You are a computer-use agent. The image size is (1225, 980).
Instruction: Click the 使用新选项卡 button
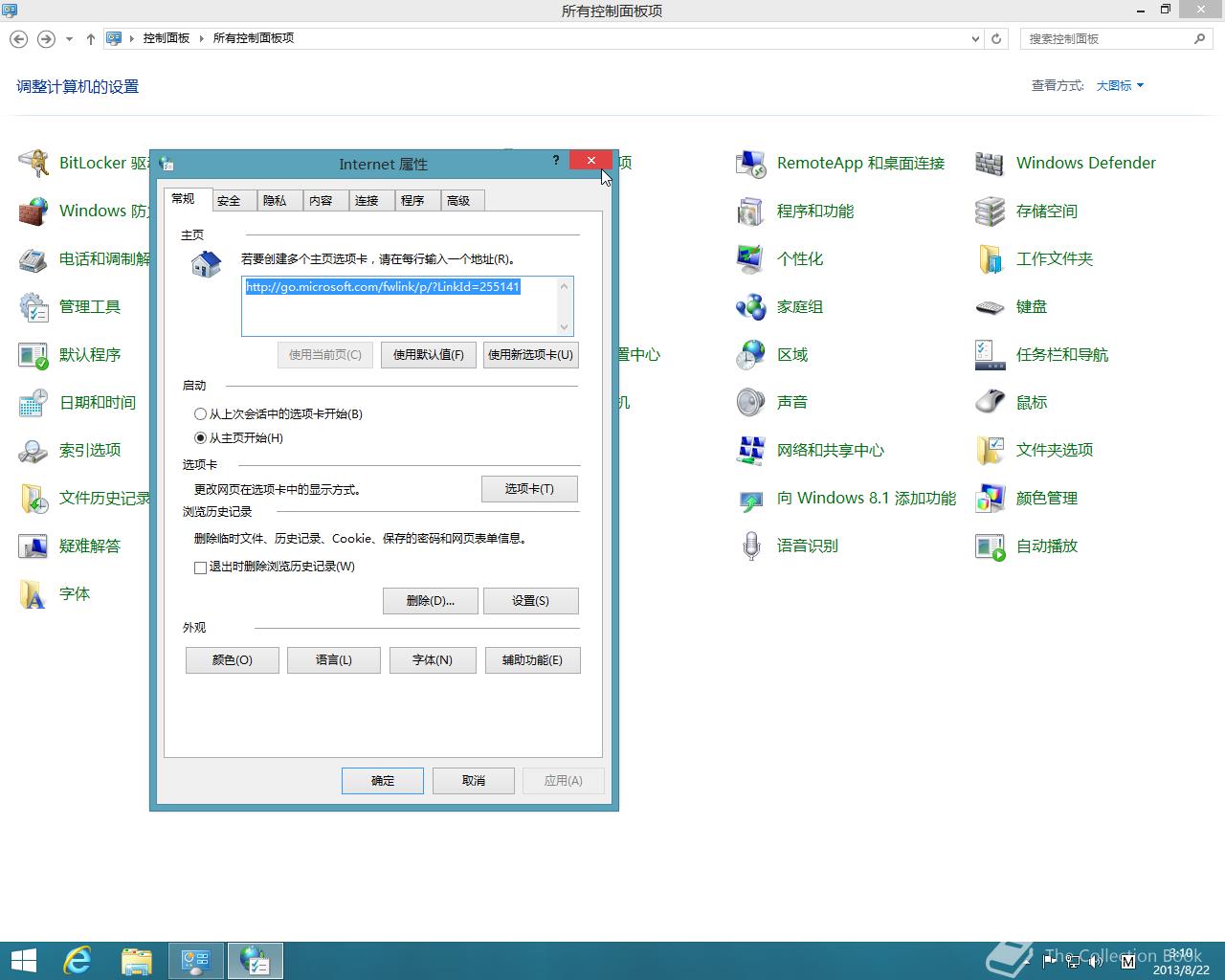pyautogui.click(x=531, y=355)
